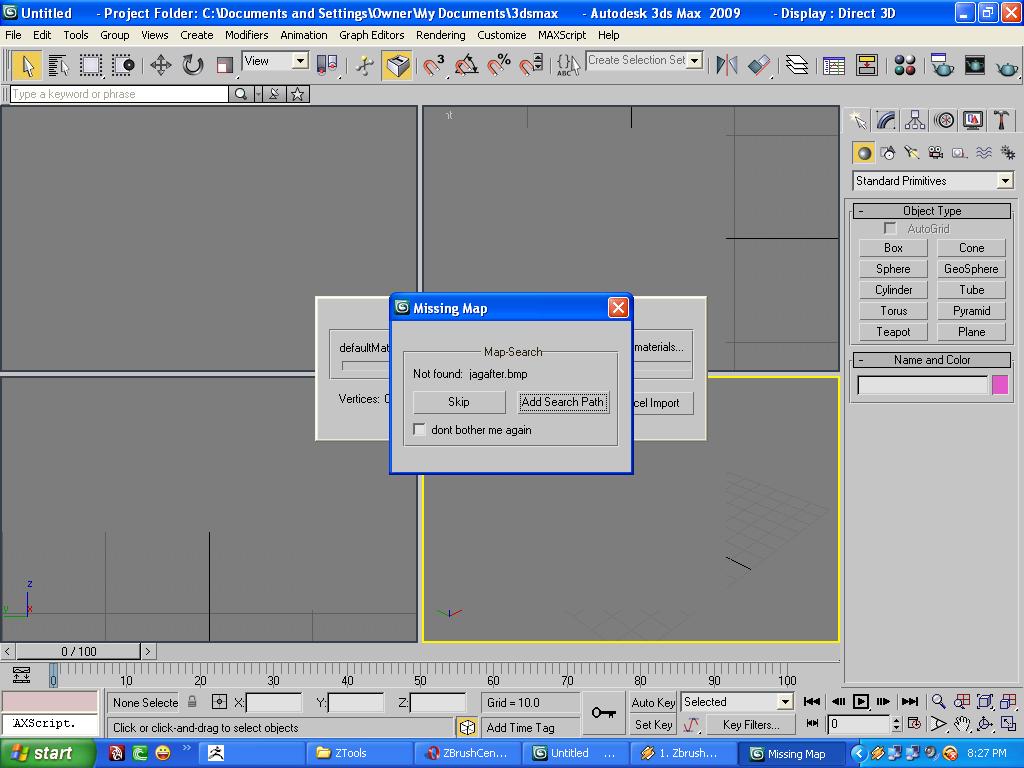This screenshot has height=768, width=1024.
Task: Choose the Rectangular Selection Region tool
Action: pos(91,65)
